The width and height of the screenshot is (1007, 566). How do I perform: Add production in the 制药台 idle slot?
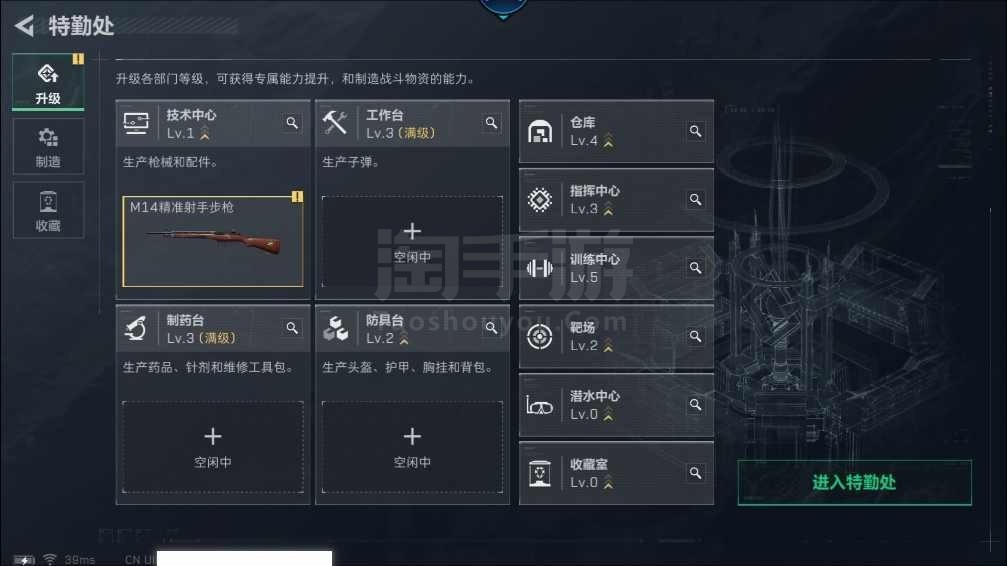pos(213,447)
